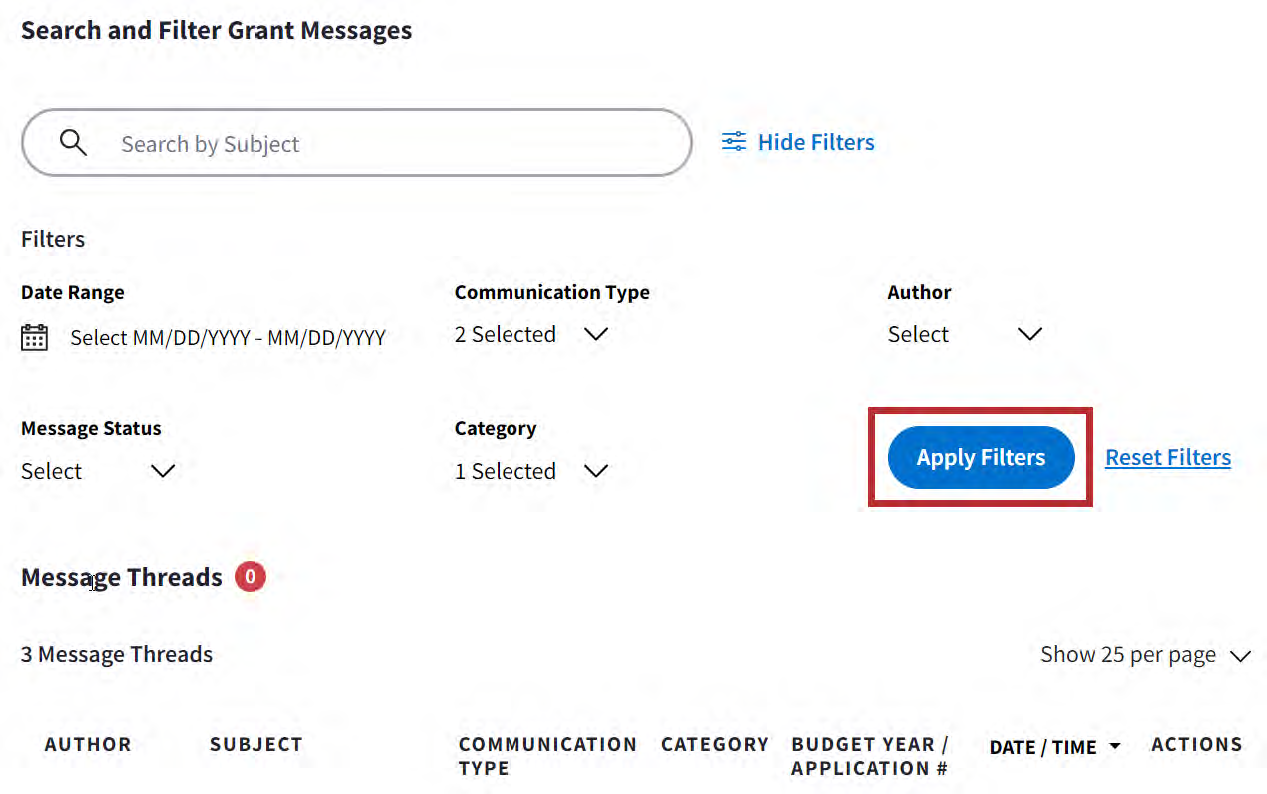Screen dimensions: 1267x794
Task: Open the Author dropdown
Action: coord(965,334)
